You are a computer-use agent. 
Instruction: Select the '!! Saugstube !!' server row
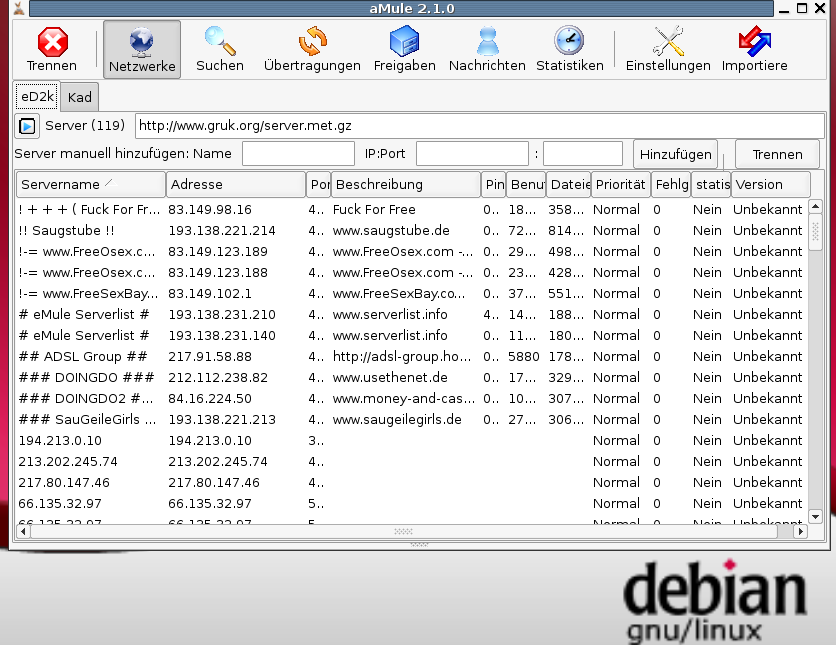[x=411, y=230]
